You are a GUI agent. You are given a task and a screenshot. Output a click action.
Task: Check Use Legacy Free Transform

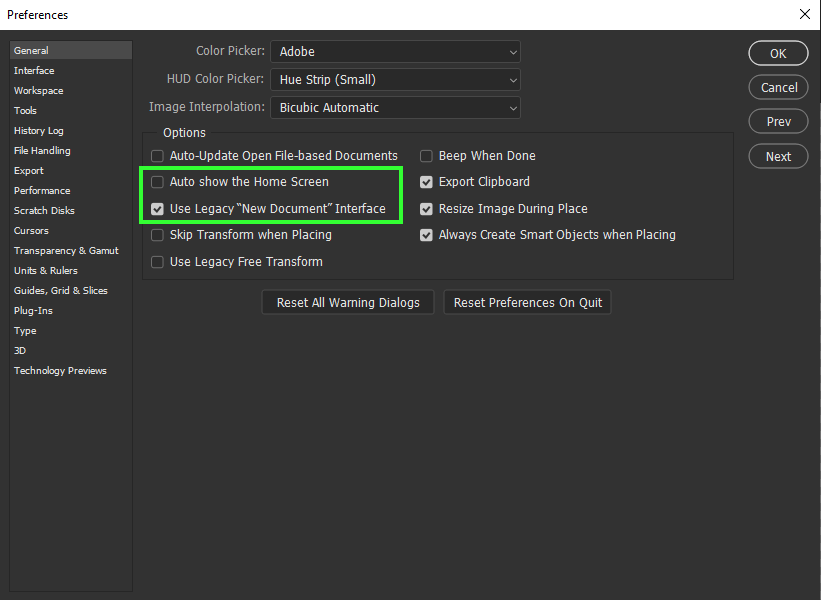click(157, 261)
